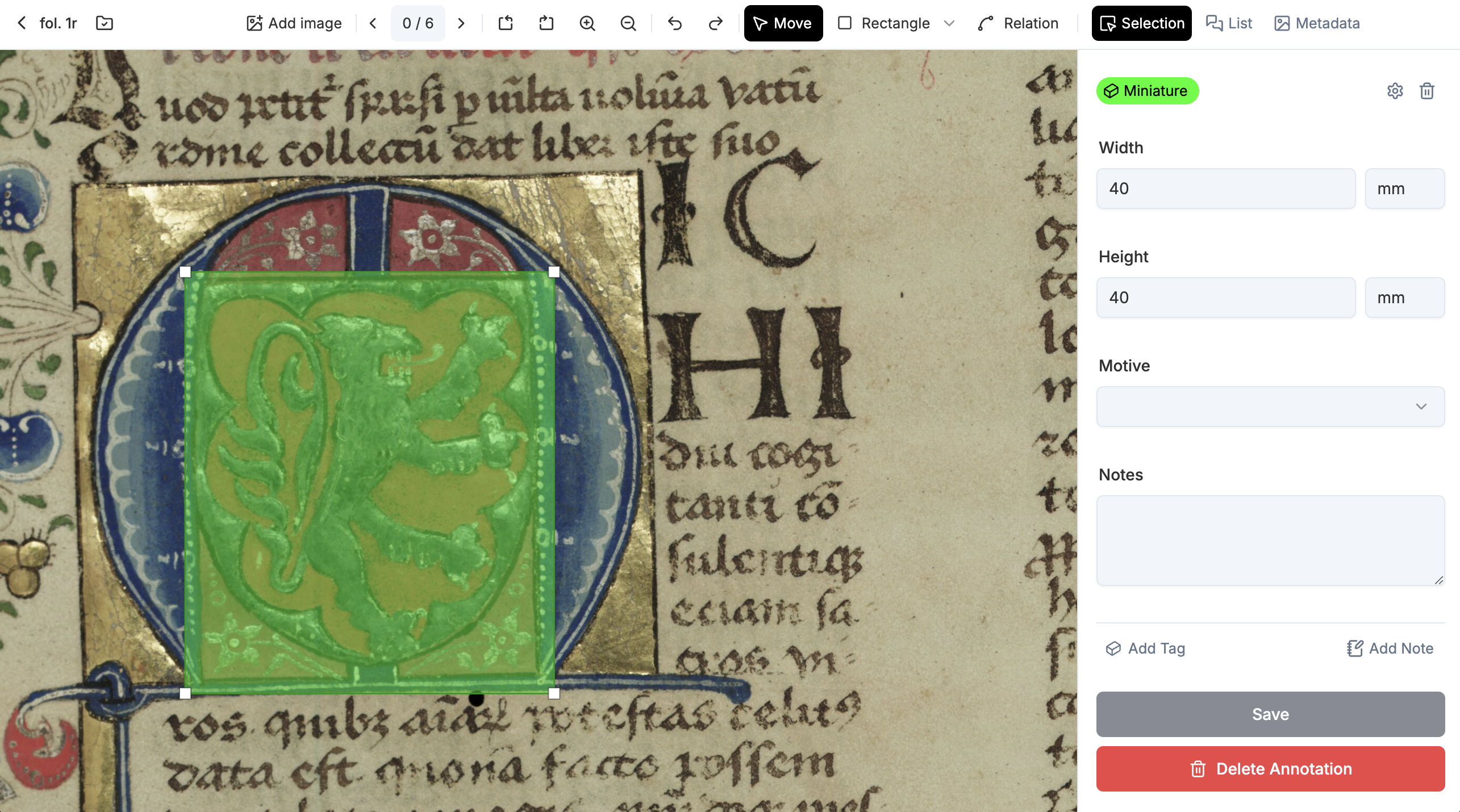Screen dimensions: 1460x812
Task: Go to the next image
Action: point(461,23)
